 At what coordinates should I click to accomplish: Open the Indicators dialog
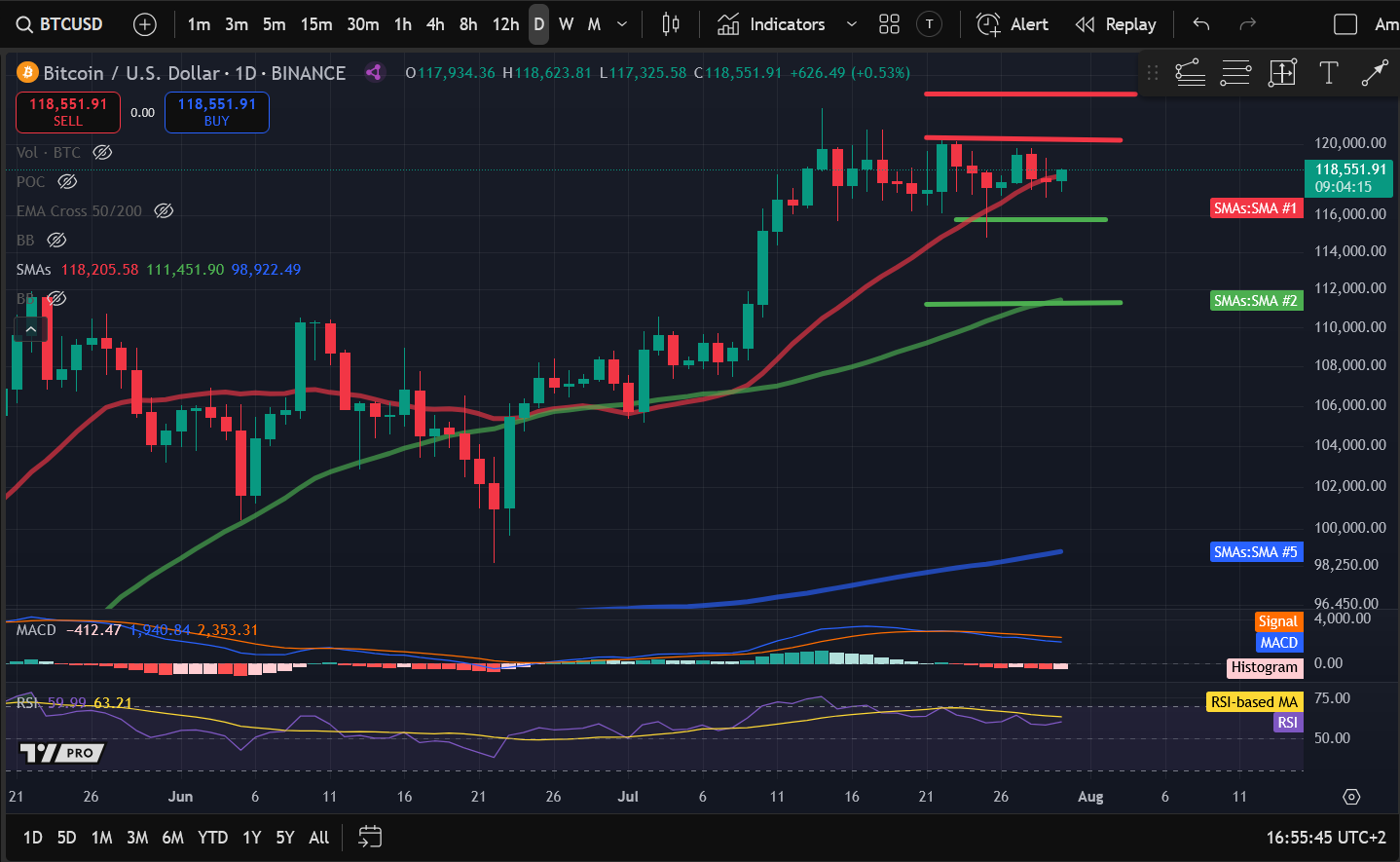point(771,24)
